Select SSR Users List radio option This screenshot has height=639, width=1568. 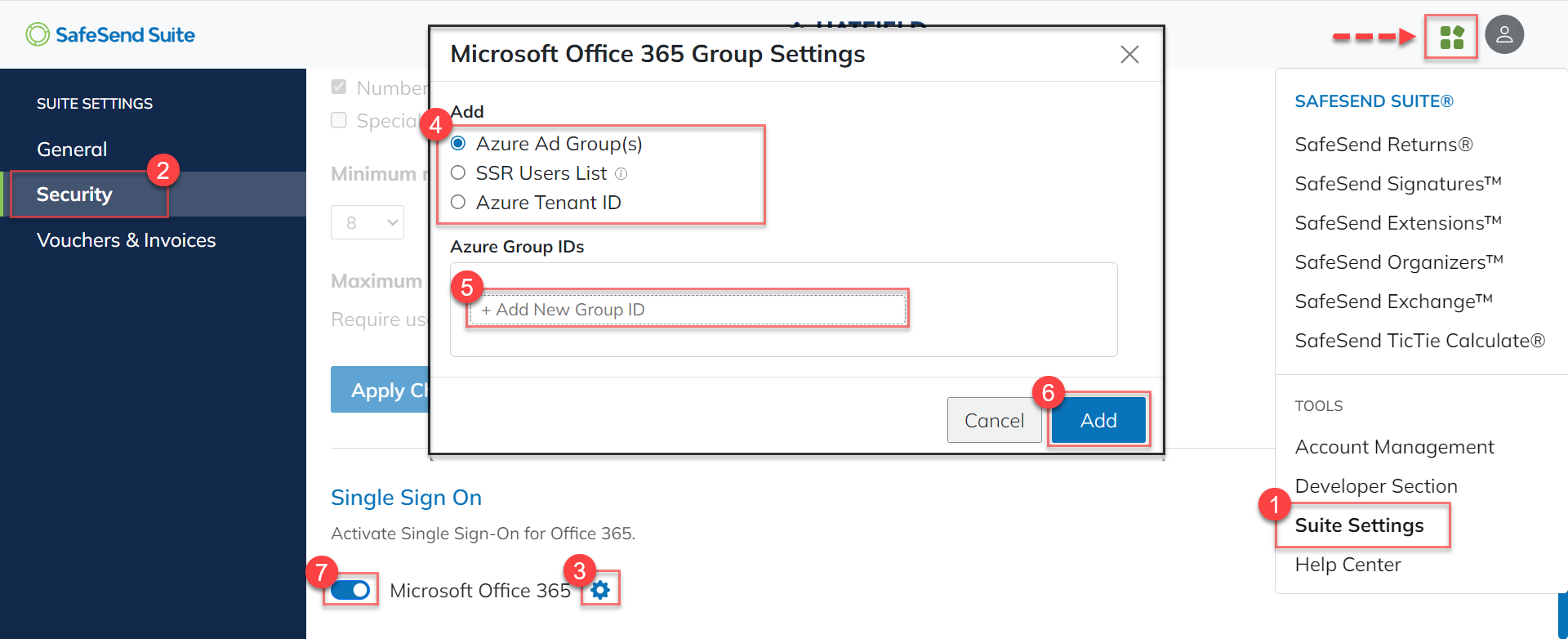458,173
